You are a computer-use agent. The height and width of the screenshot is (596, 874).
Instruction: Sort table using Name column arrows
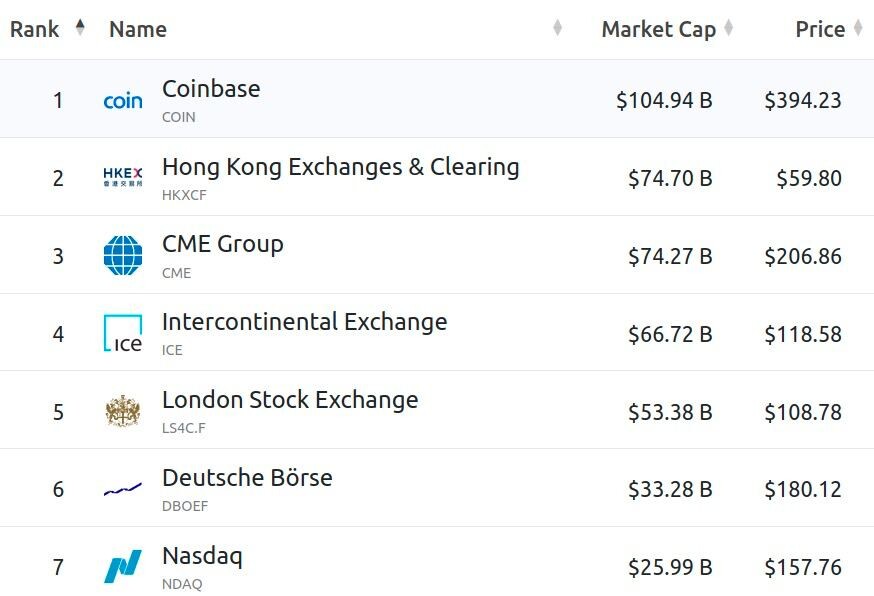557,27
